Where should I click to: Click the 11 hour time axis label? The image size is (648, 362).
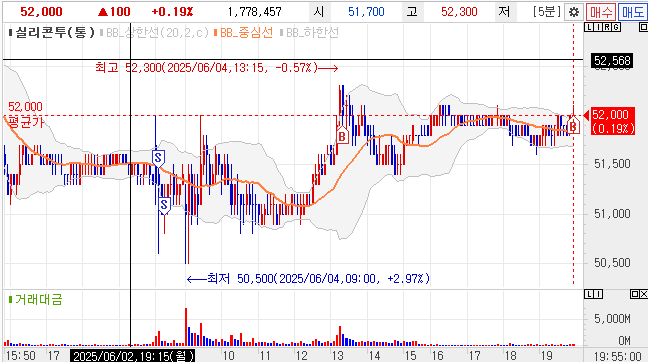pos(265,356)
